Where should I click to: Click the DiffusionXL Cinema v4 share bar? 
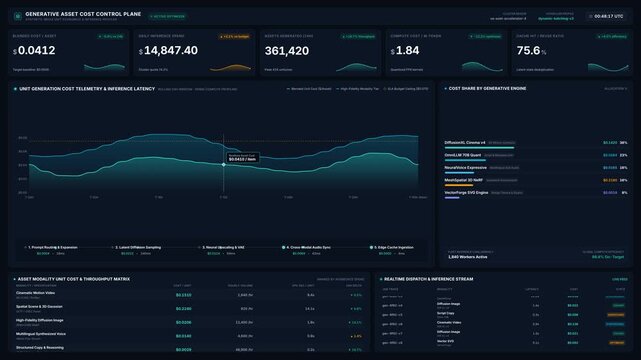(479, 148)
